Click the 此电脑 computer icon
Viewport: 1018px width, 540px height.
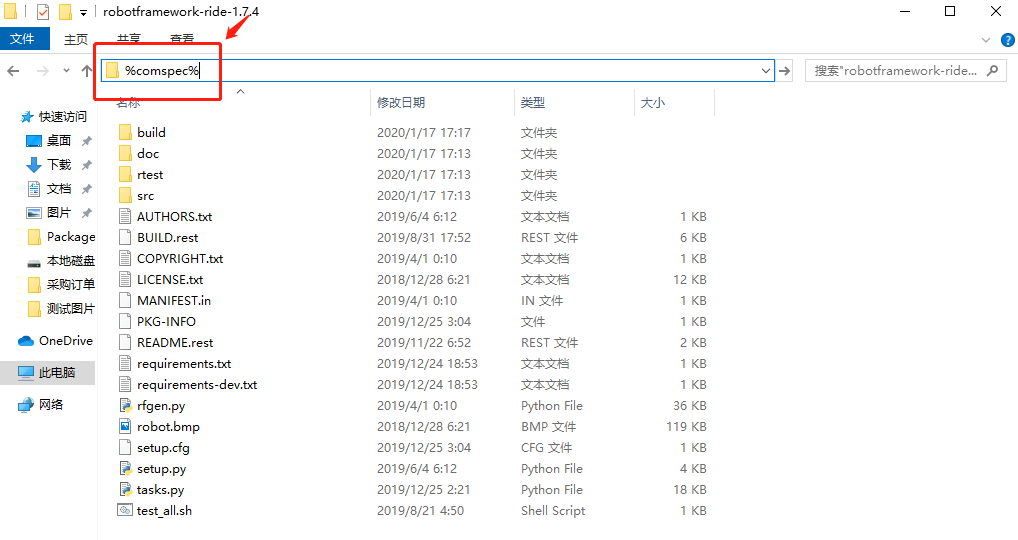(x=26, y=373)
